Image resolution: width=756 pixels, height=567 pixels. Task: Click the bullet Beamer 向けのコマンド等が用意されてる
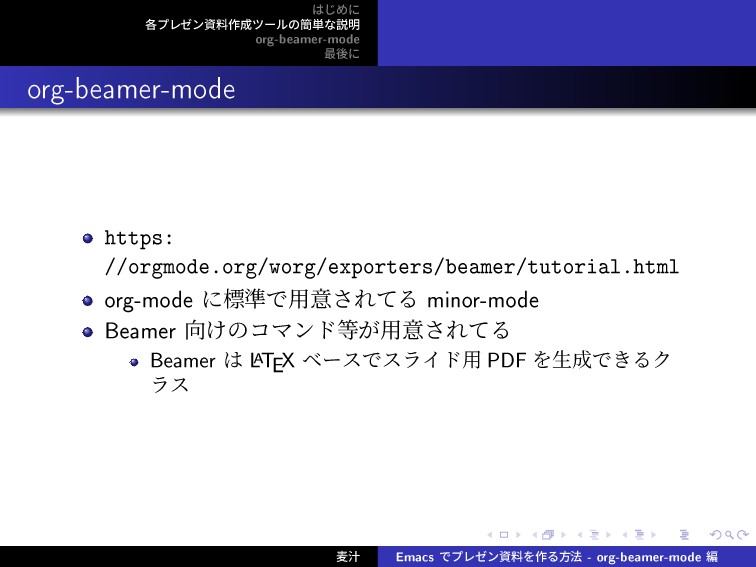(x=307, y=330)
